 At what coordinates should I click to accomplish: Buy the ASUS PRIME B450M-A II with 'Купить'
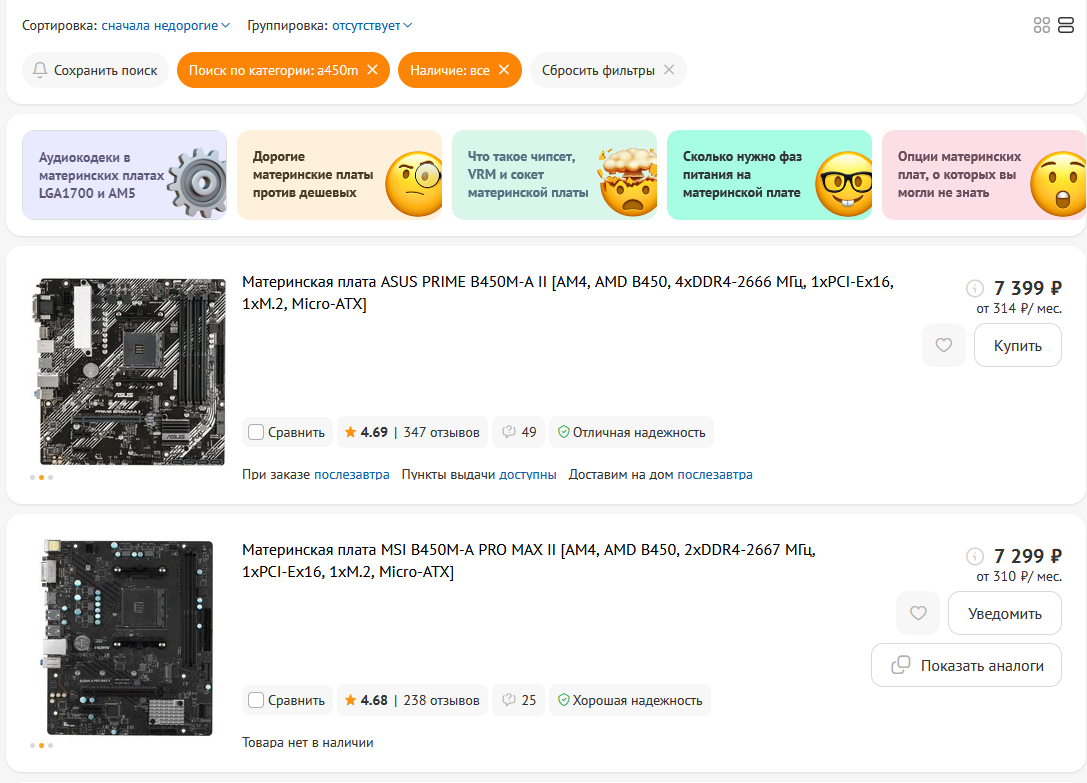click(1018, 345)
